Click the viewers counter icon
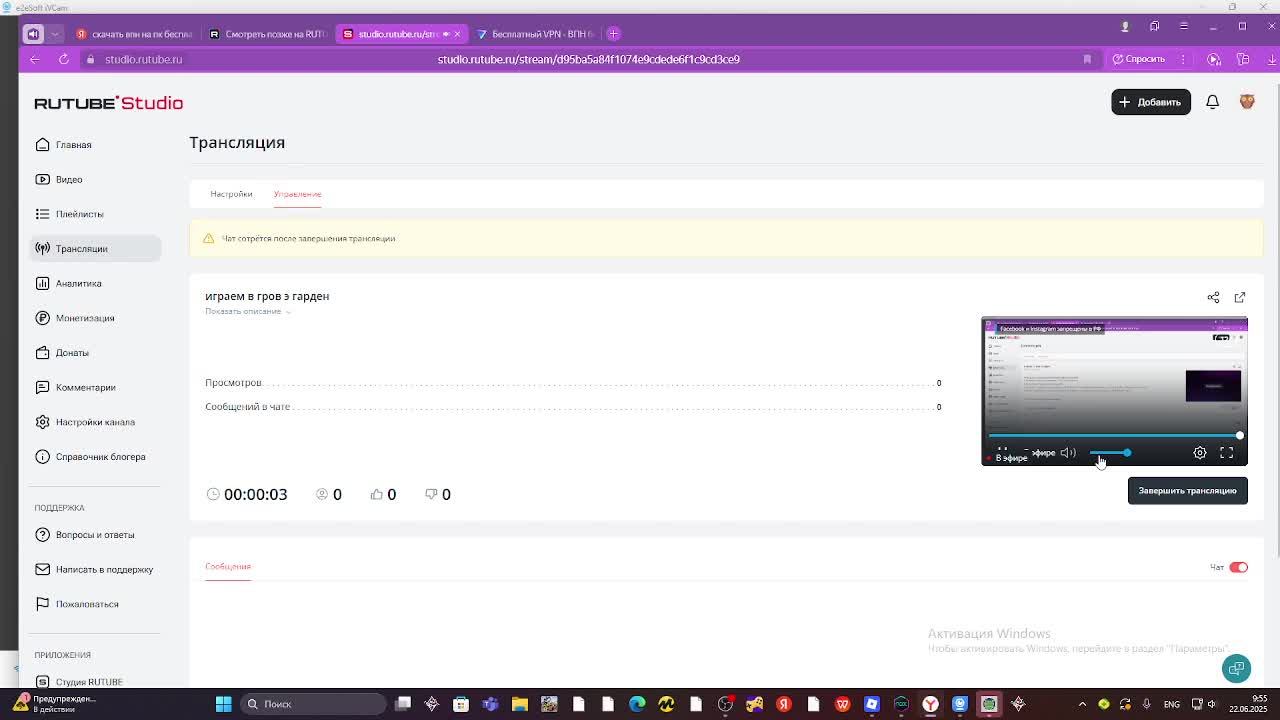This screenshot has height=720, width=1280. (x=322, y=494)
